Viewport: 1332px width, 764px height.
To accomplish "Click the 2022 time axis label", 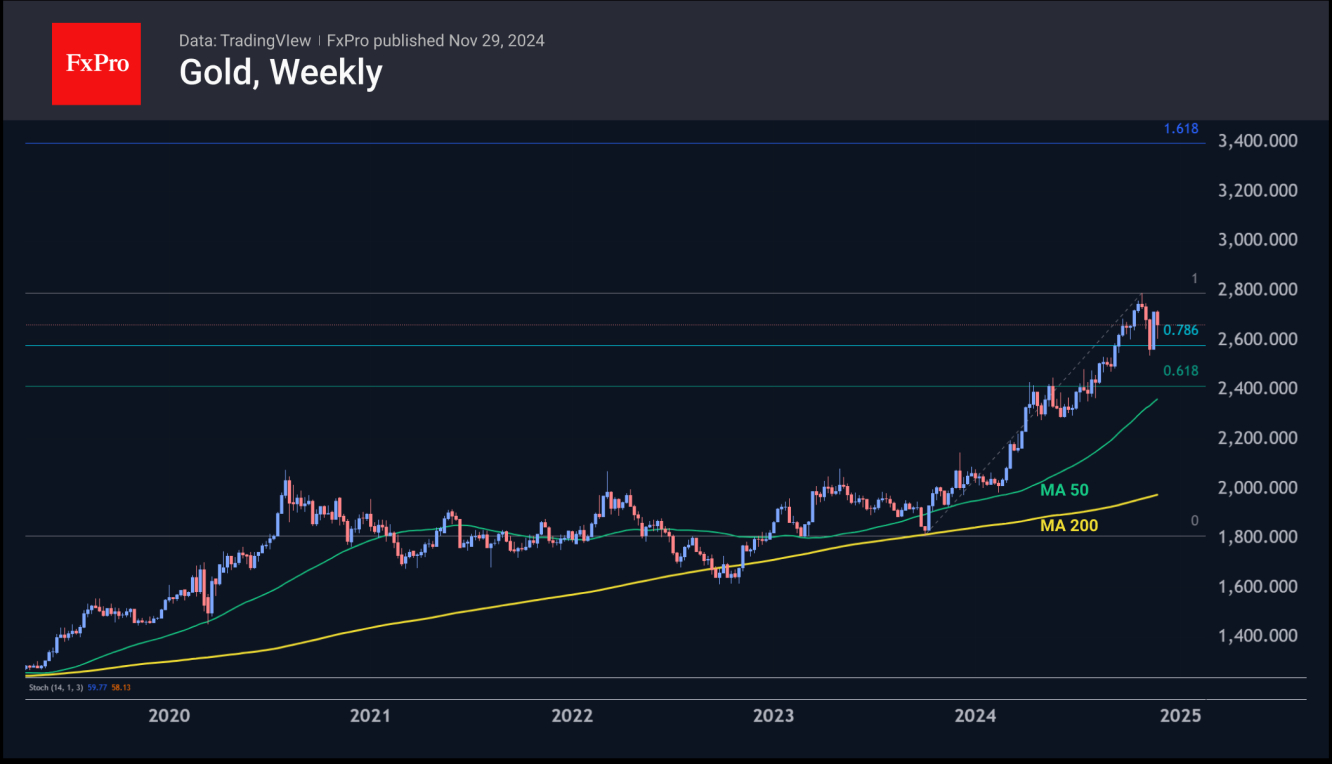I will pyautogui.click(x=572, y=716).
